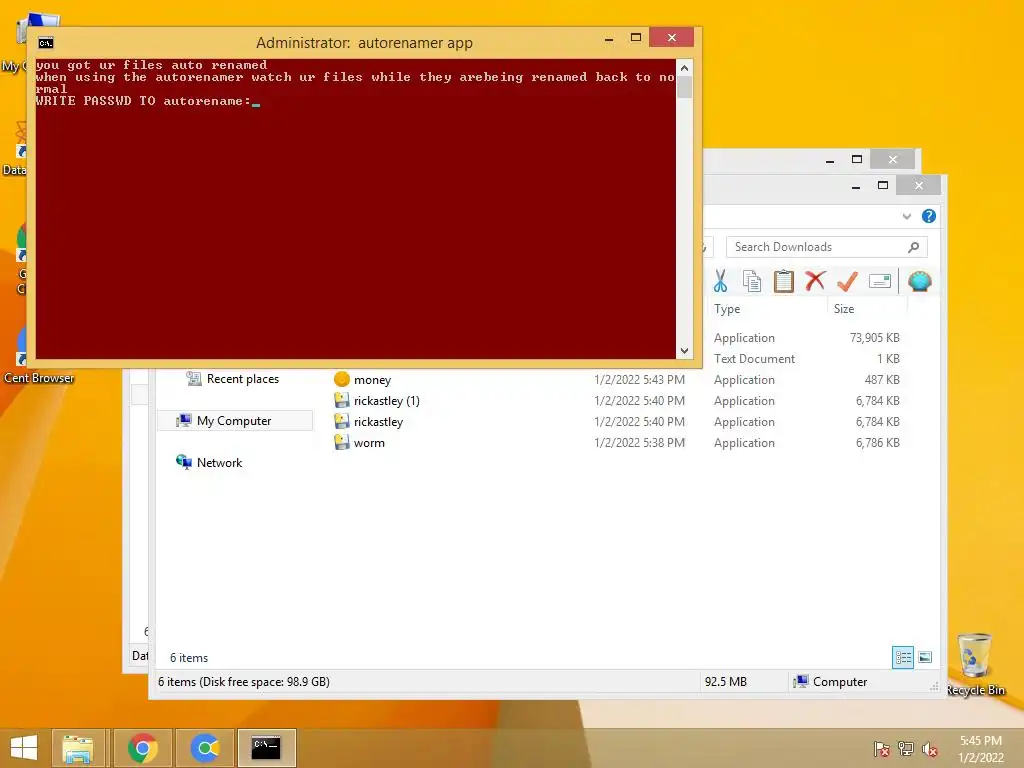Image resolution: width=1024 pixels, height=768 pixels.
Task: Click the console scrollbar down arrow
Action: point(684,351)
